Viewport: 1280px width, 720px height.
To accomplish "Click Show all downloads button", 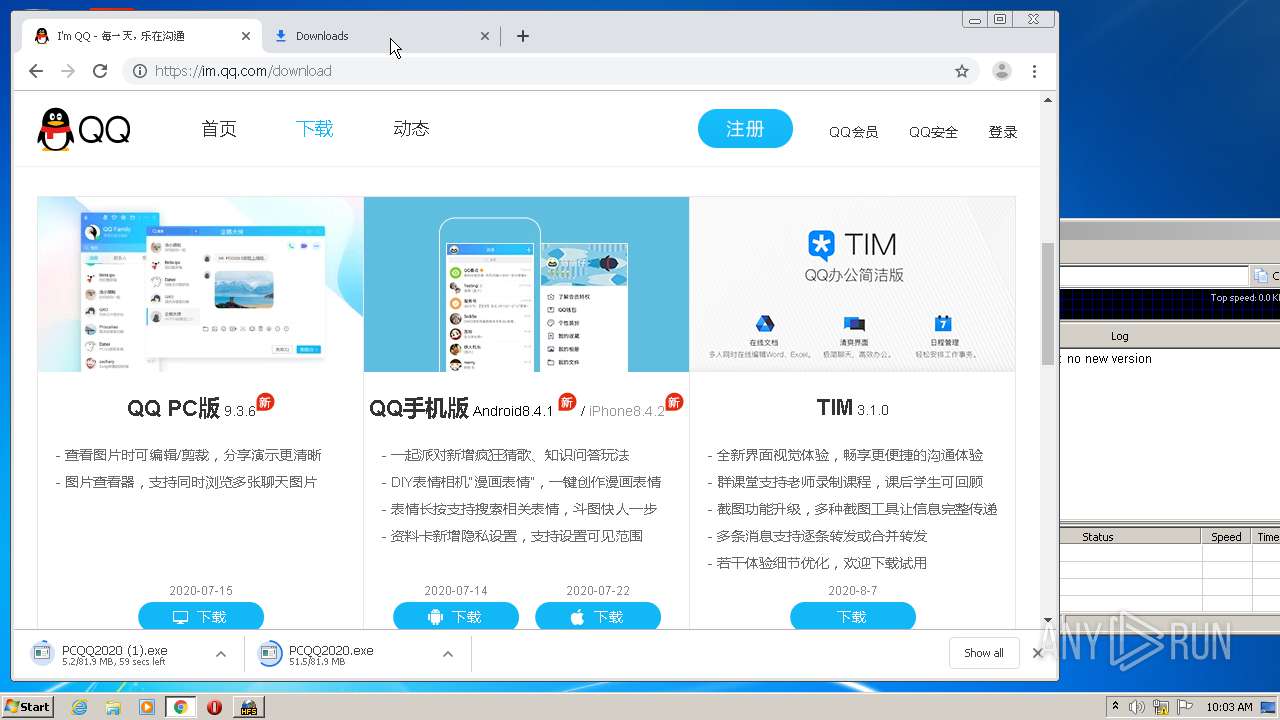I will 984,653.
